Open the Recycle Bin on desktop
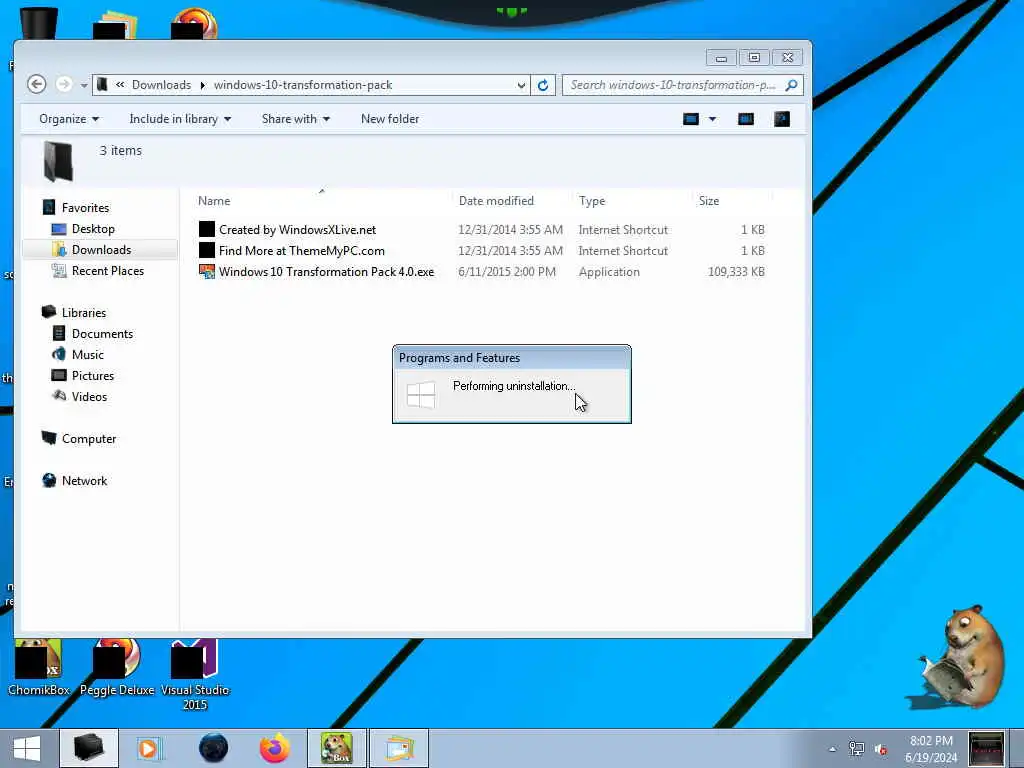1024x768 pixels. (x=39, y=22)
